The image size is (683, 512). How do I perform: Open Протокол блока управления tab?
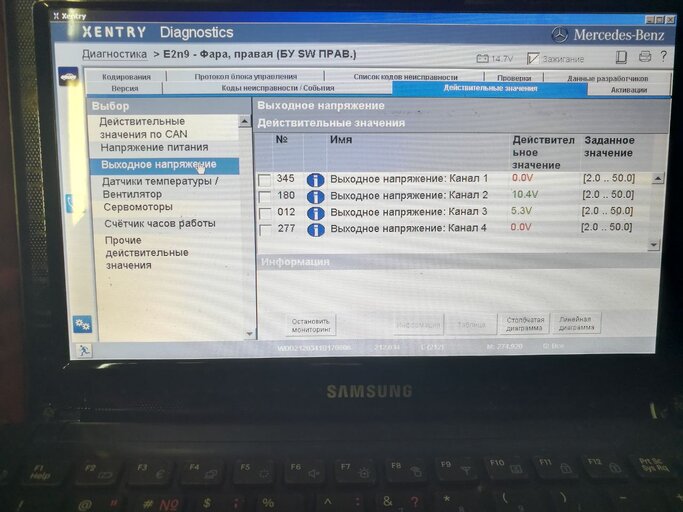pos(246,76)
